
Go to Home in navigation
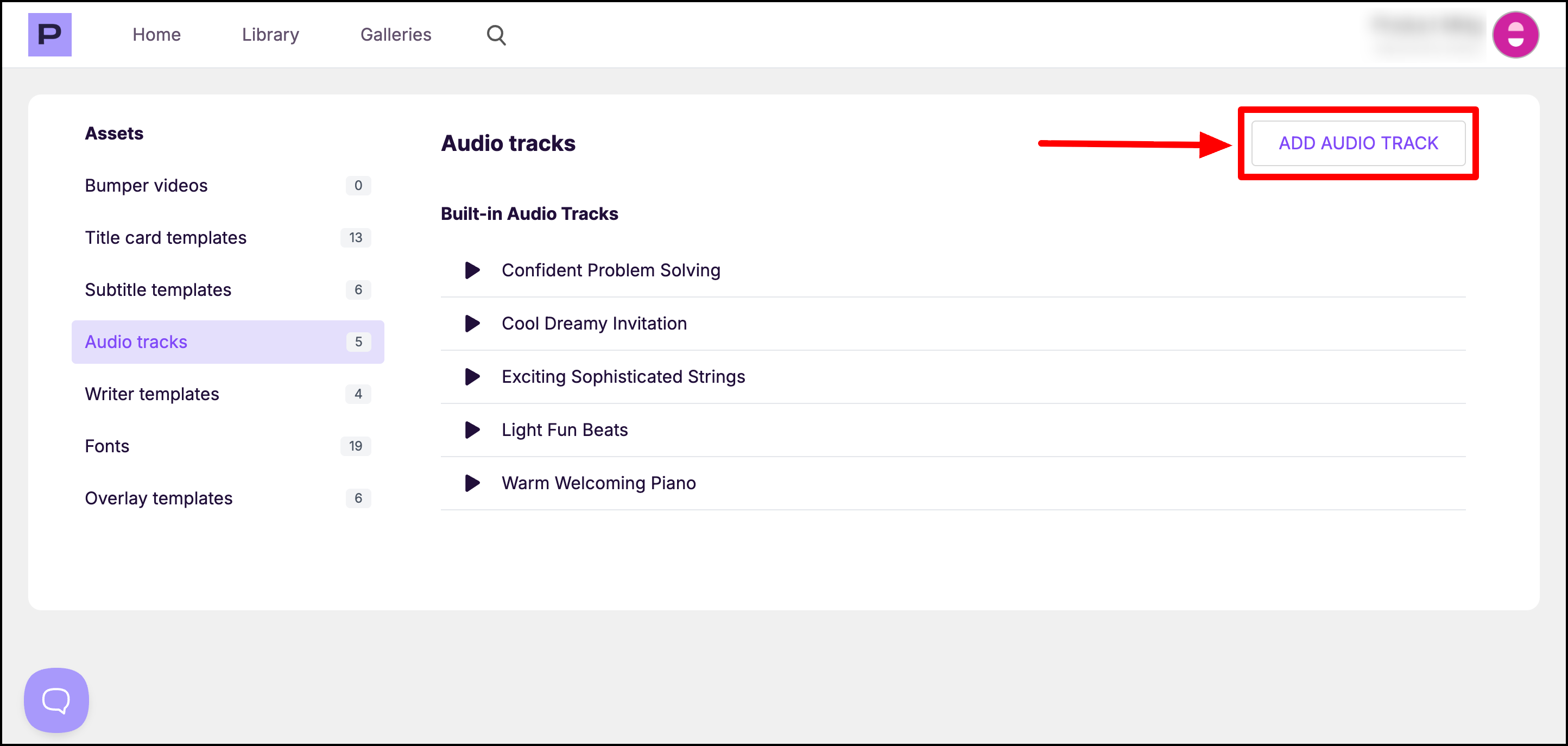[156, 35]
